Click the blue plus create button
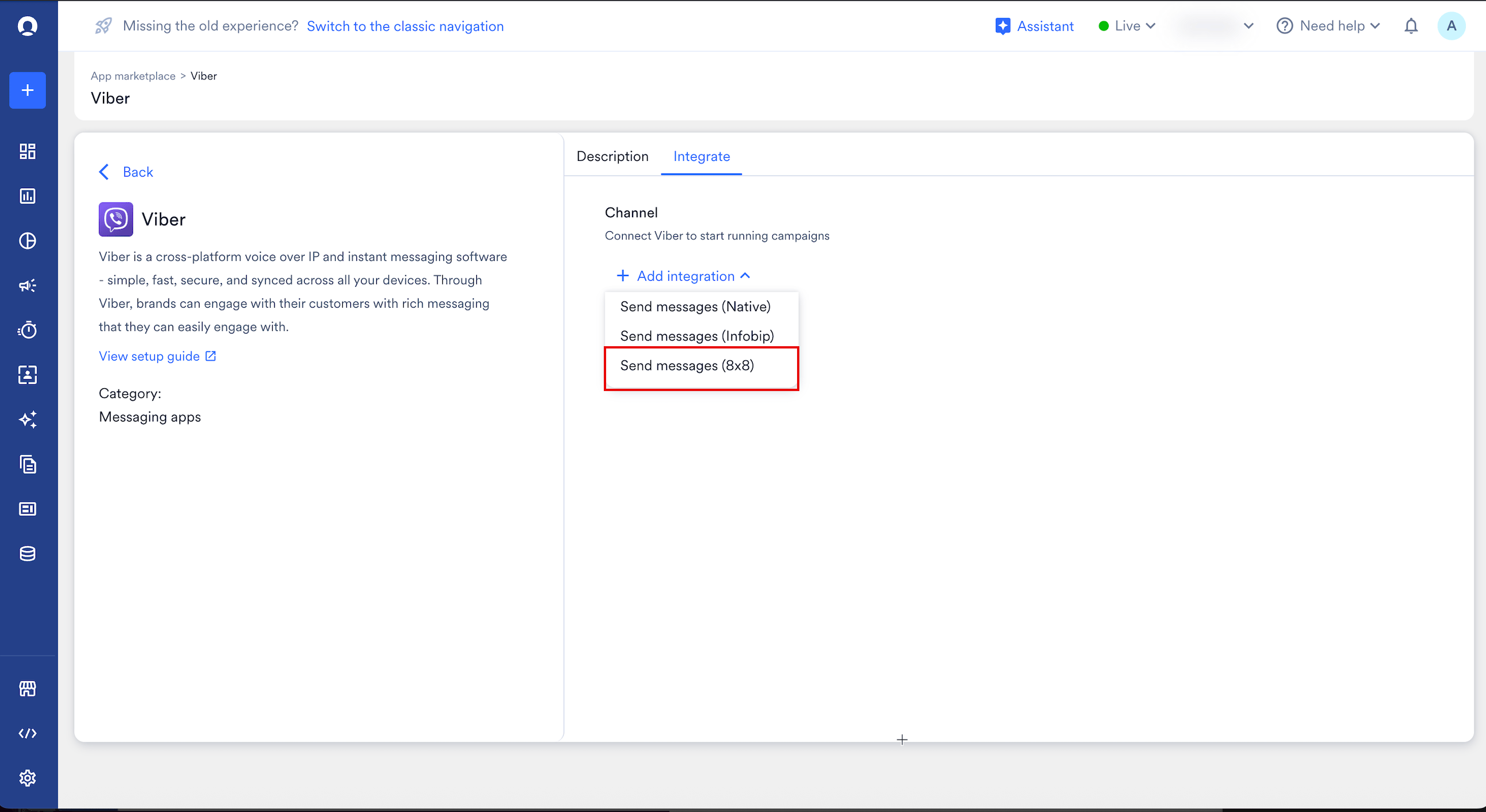Viewport: 1486px width, 812px height. pos(28,90)
